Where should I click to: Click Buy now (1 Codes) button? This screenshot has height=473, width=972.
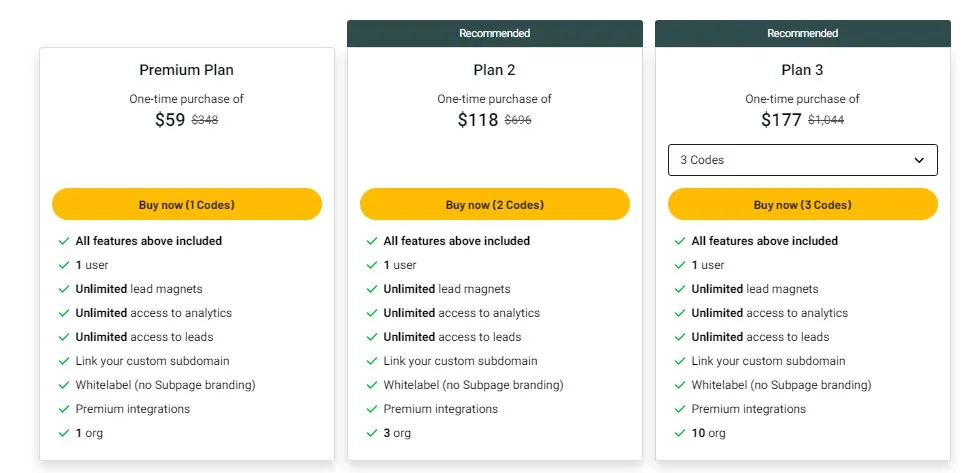click(186, 204)
